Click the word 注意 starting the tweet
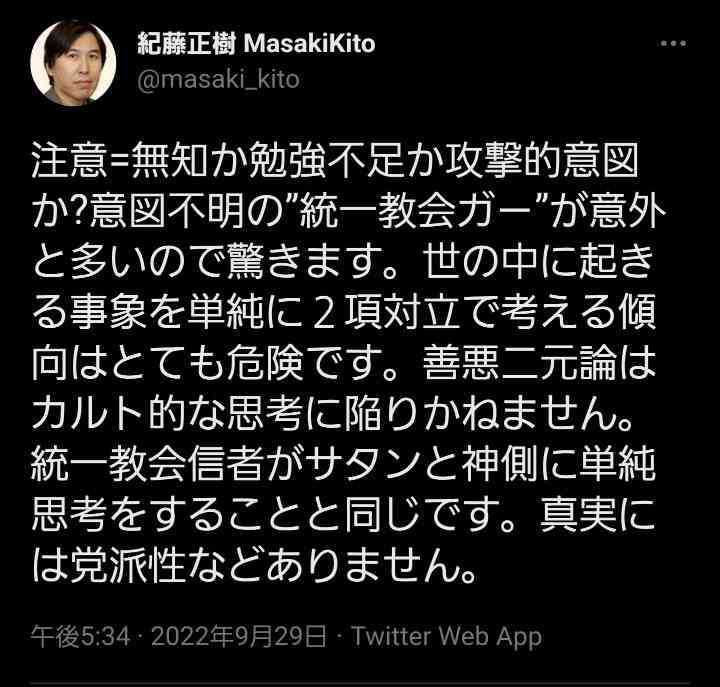This screenshot has height=687, width=720. 69,162
